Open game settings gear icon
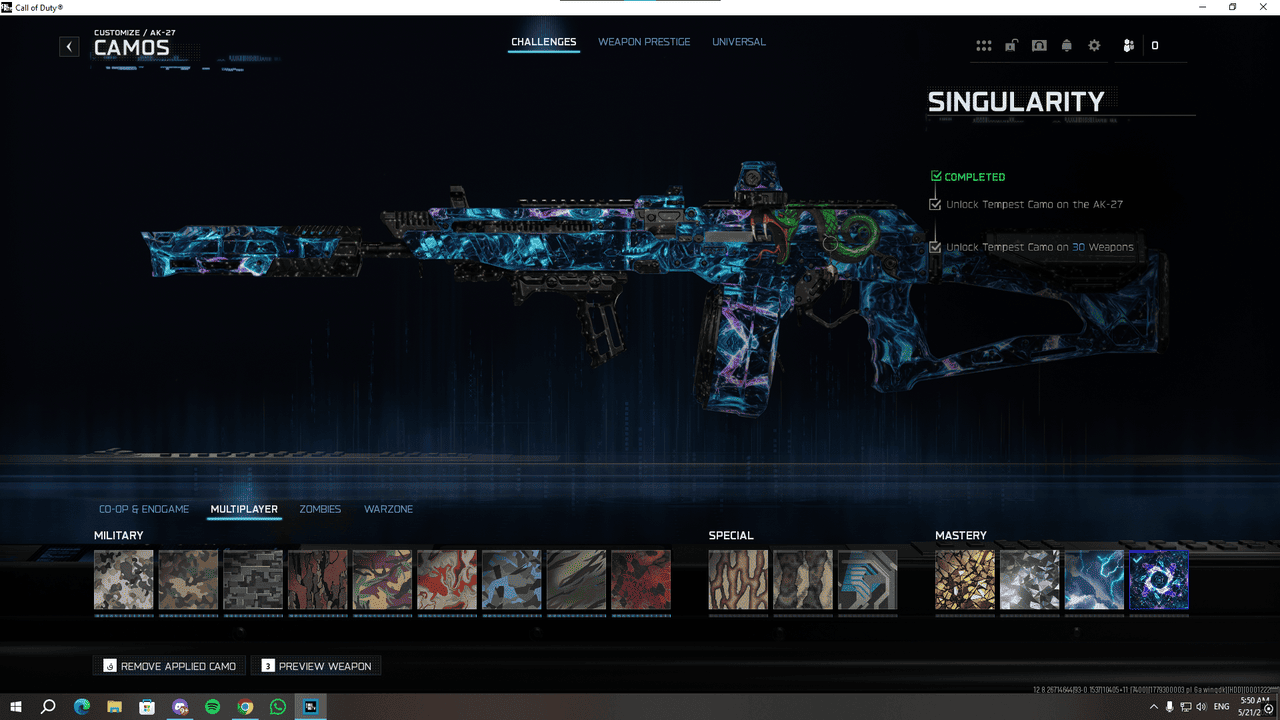 tap(1094, 46)
